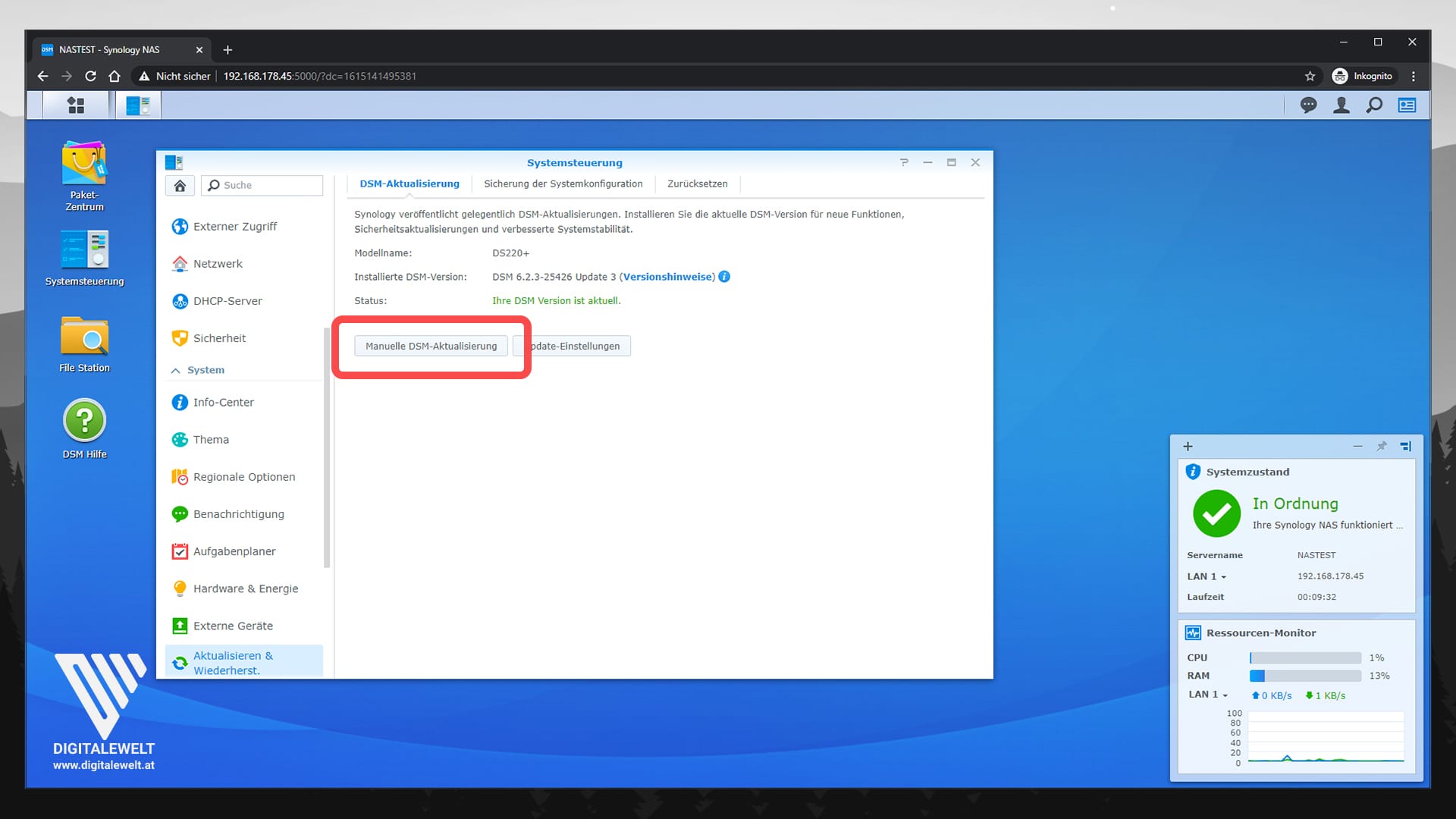The image size is (1456, 819).
Task: Click the Suche field in Systemsteuerung
Action: [262, 186]
